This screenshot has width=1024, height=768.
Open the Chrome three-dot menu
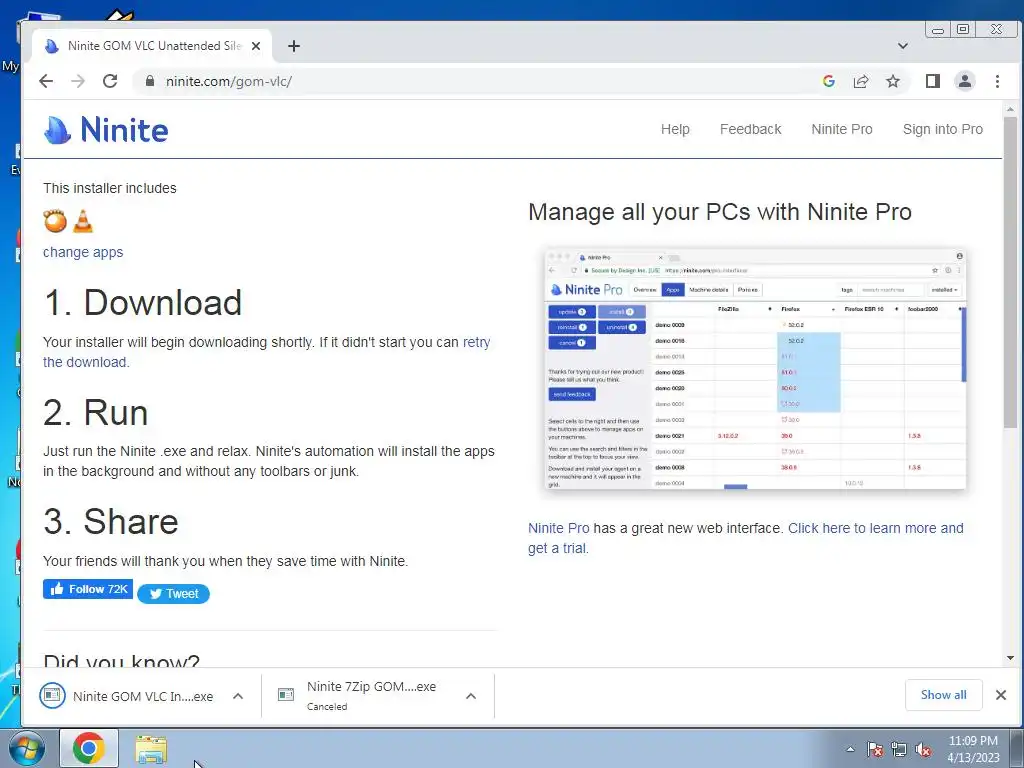[x=997, y=81]
